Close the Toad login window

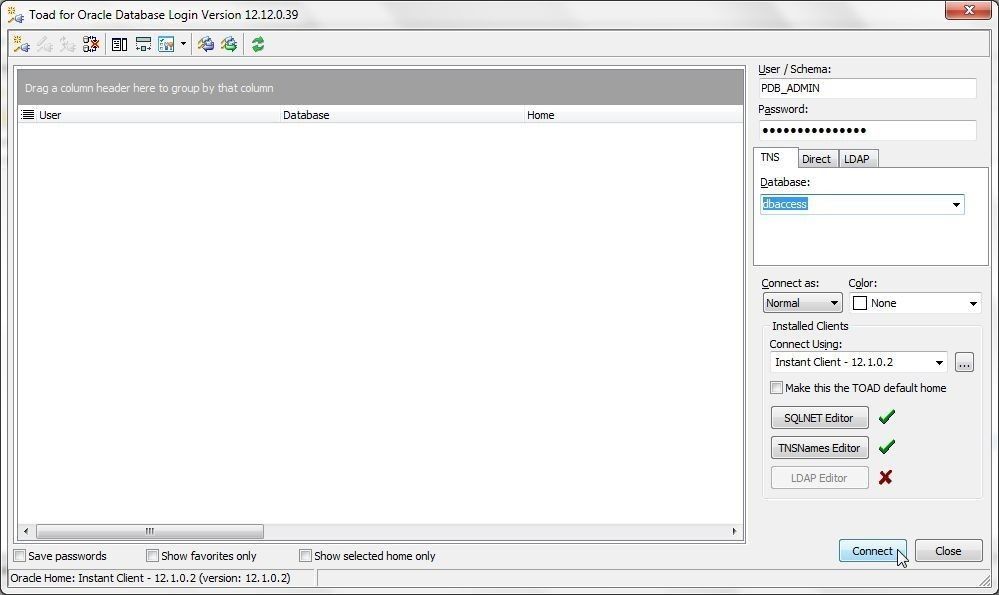968,10
